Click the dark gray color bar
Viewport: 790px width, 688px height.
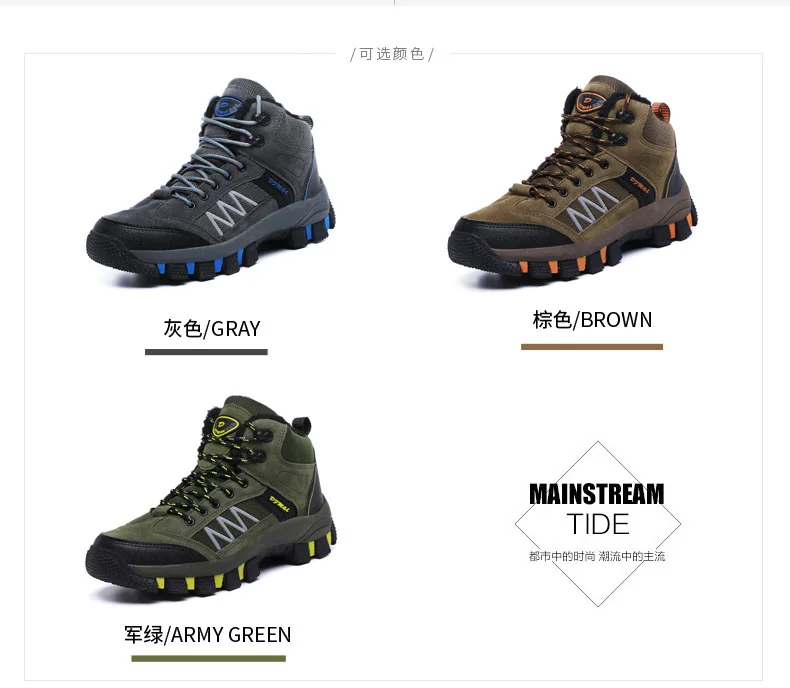206,352
